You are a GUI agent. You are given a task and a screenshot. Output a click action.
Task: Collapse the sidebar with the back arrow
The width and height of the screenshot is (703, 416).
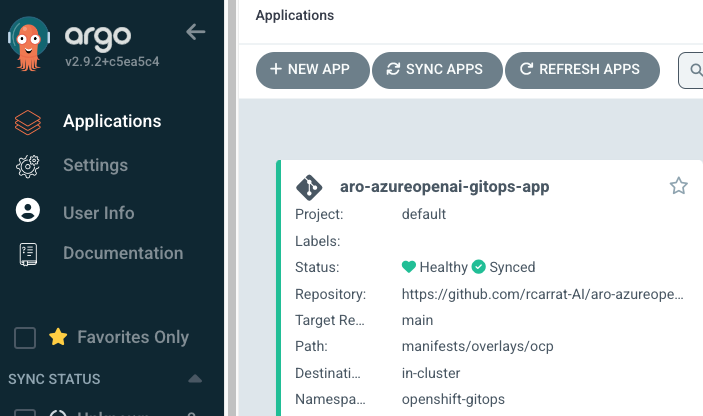[196, 32]
